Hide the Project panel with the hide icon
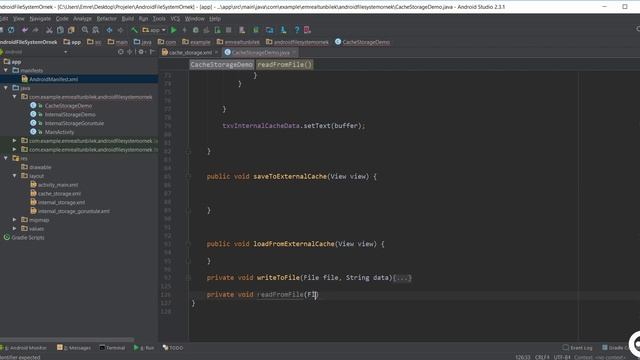 [x=153, y=52]
